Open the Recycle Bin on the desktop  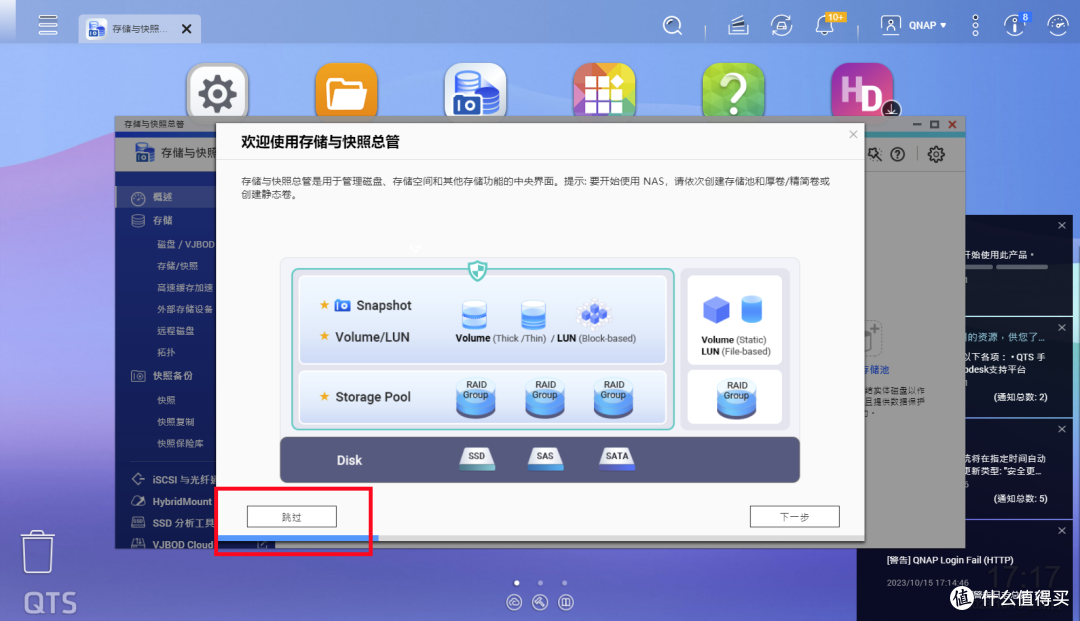pyautogui.click(x=37, y=551)
